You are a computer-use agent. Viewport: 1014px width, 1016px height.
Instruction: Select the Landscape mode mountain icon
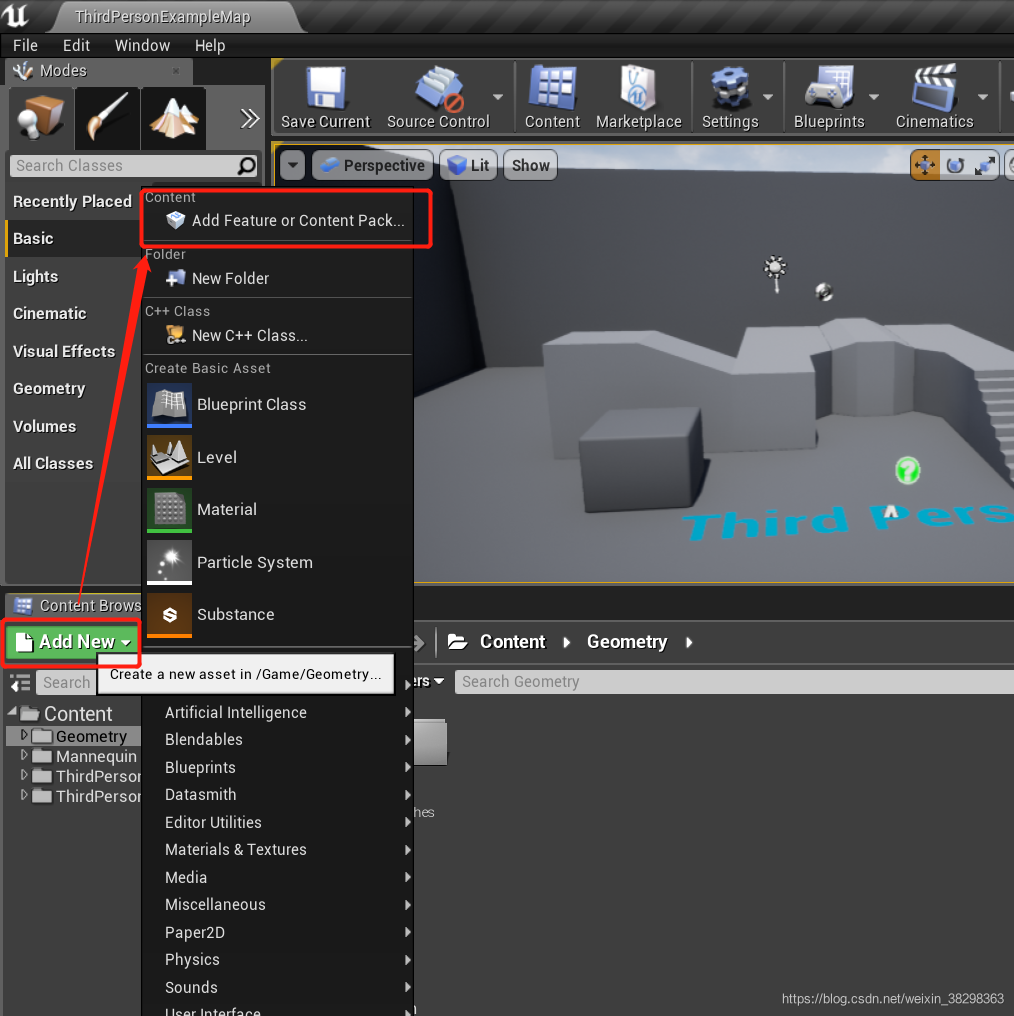pyautogui.click(x=174, y=118)
